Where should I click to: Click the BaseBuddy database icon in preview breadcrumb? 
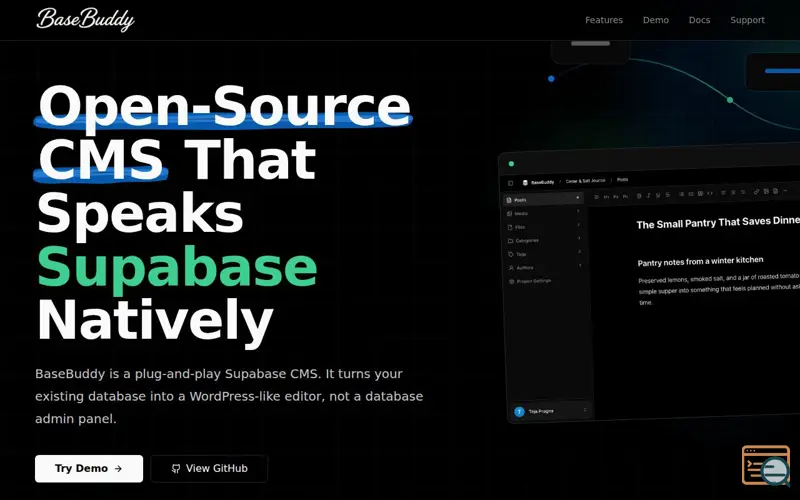click(525, 183)
